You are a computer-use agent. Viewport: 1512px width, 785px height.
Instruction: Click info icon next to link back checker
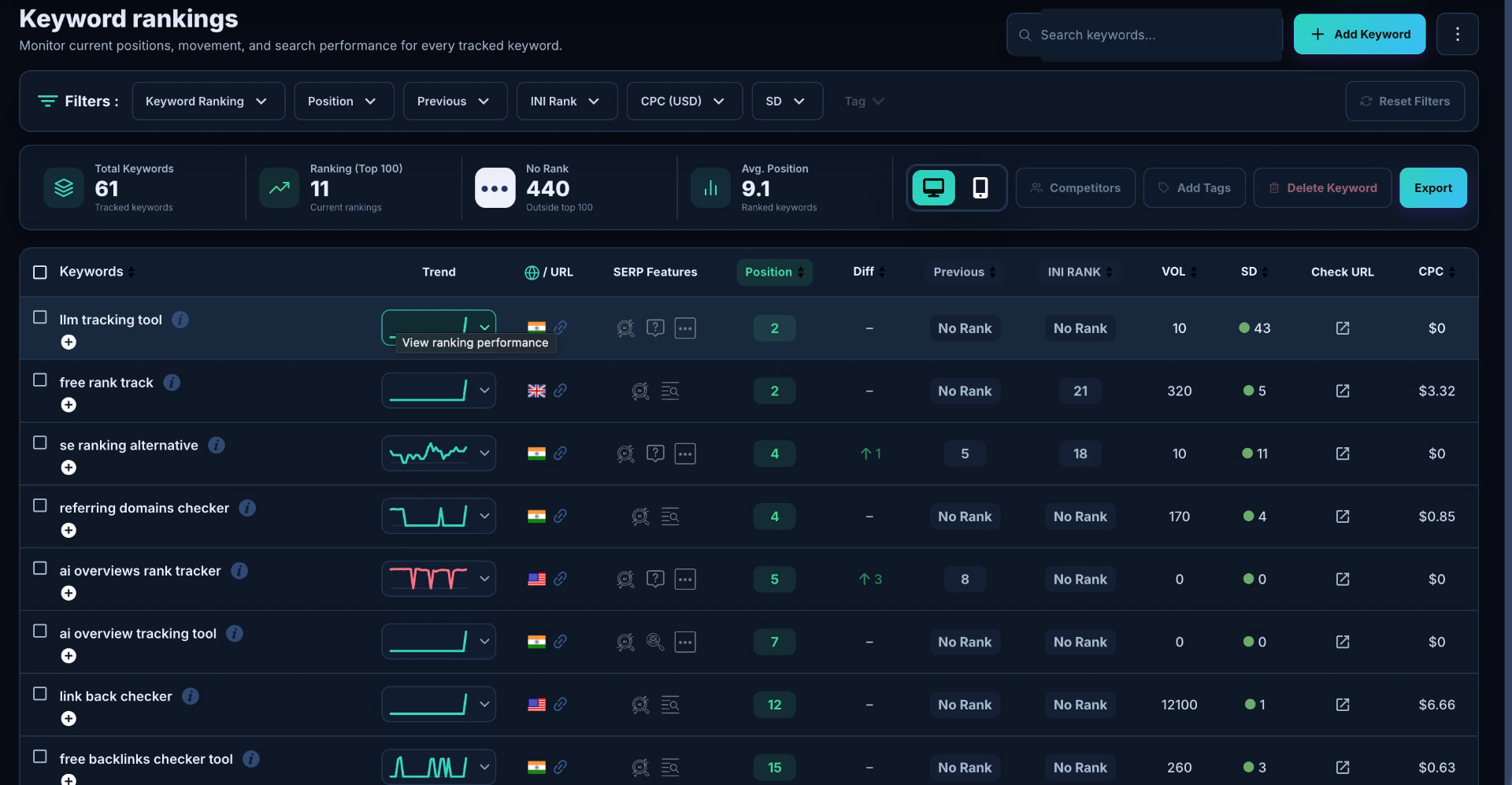(191, 696)
